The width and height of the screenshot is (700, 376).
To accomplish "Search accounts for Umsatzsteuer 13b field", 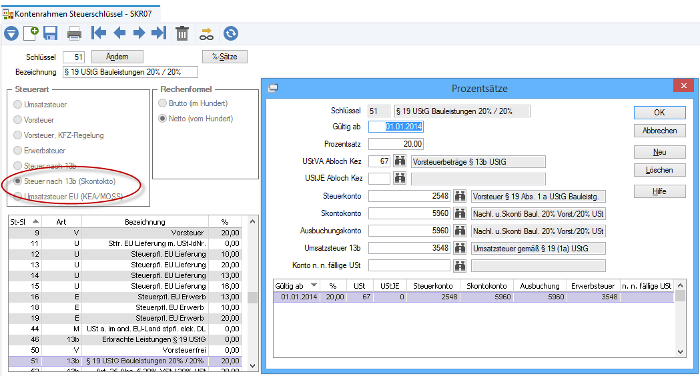I will [460, 248].
